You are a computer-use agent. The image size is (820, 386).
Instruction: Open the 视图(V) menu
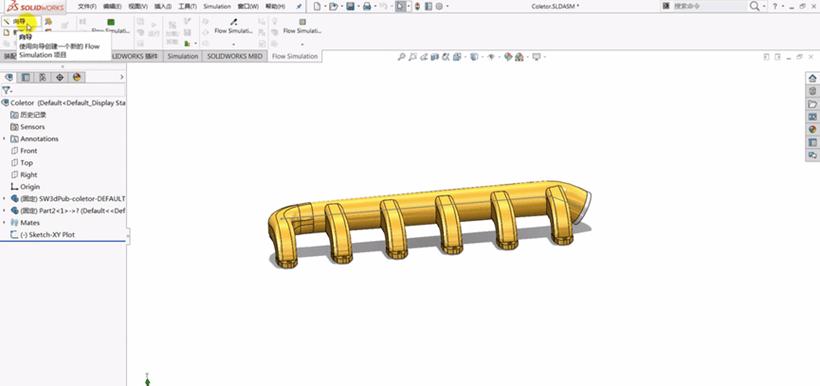click(138, 6)
